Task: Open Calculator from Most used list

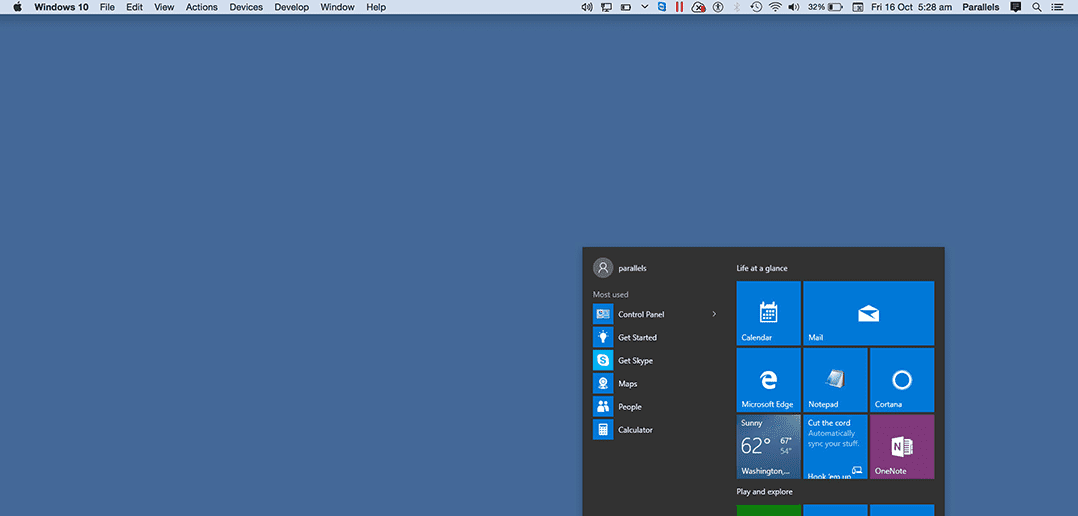Action: pos(655,429)
